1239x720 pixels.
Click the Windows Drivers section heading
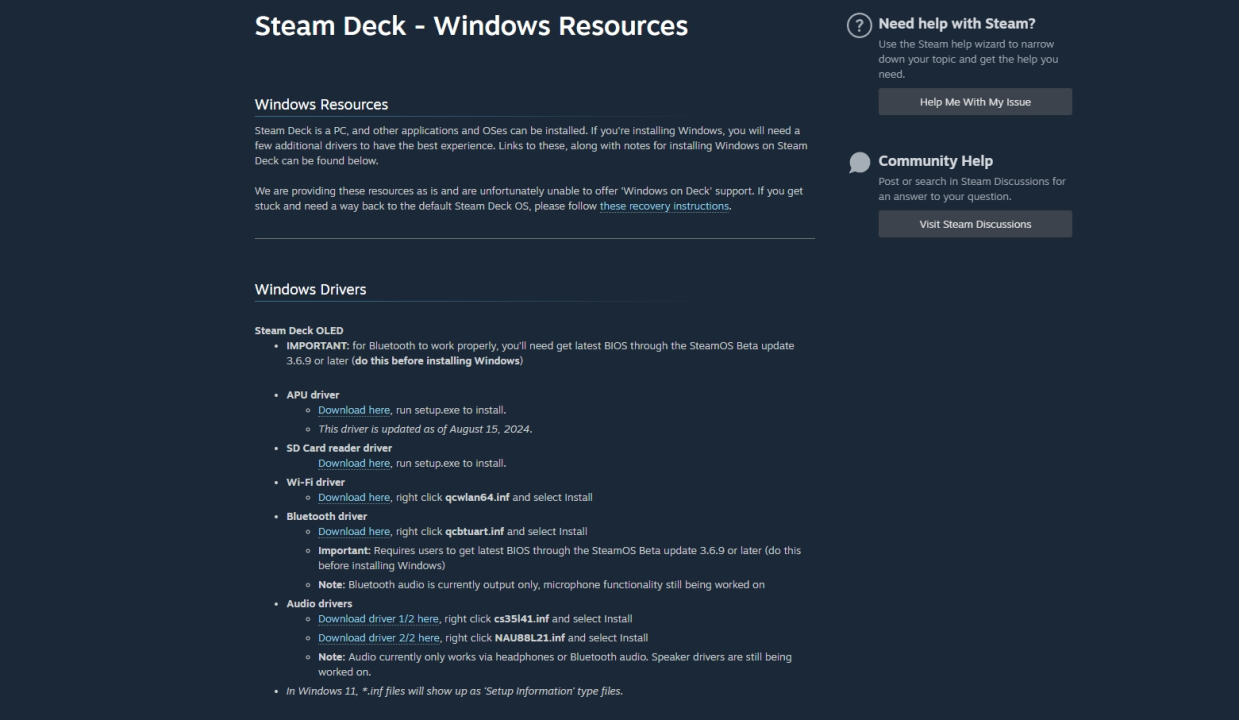coord(310,290)
